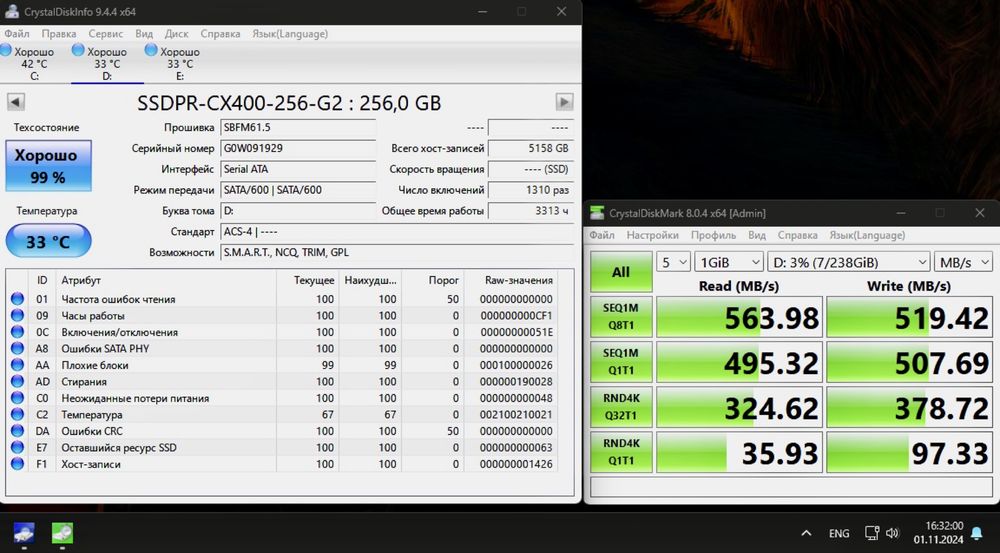
Task: Open Сервис menu in CrystalDiskInfo
Action: pyautogui.click(x=106, y=34)
